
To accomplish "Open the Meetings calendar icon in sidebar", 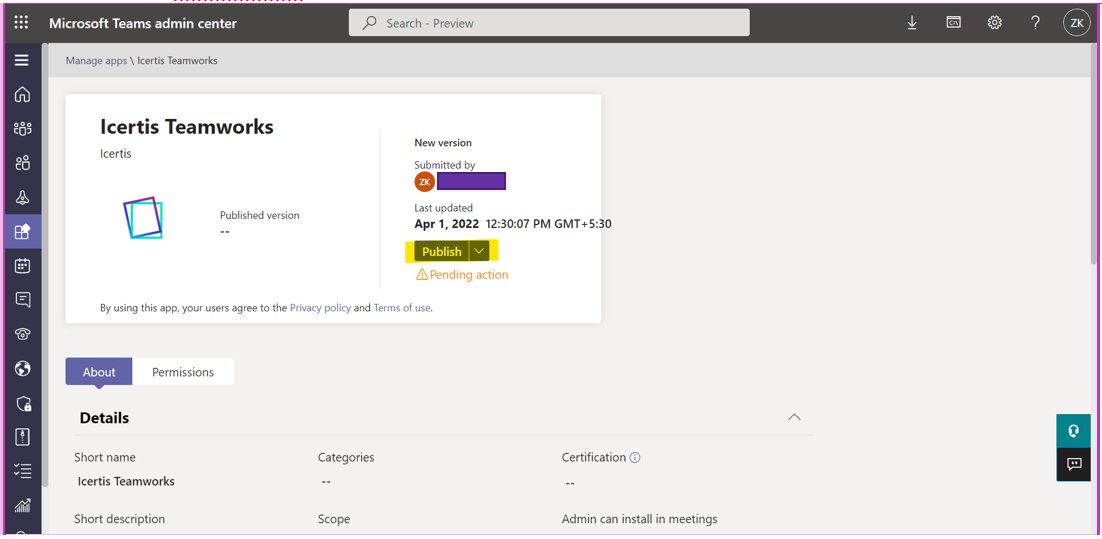I will pos(22,266).
